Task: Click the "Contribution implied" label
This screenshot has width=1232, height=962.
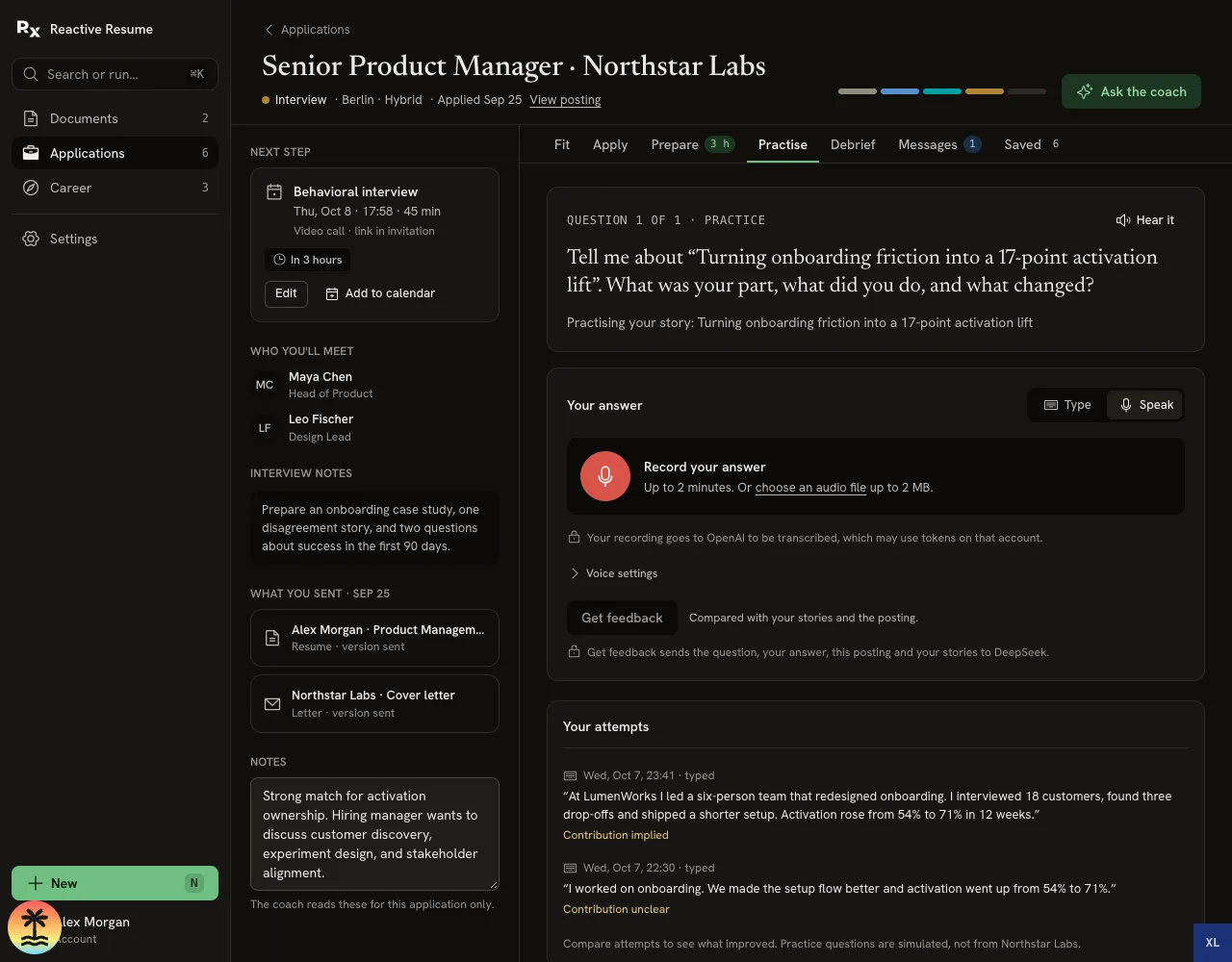Action: (x=616, y=835)
